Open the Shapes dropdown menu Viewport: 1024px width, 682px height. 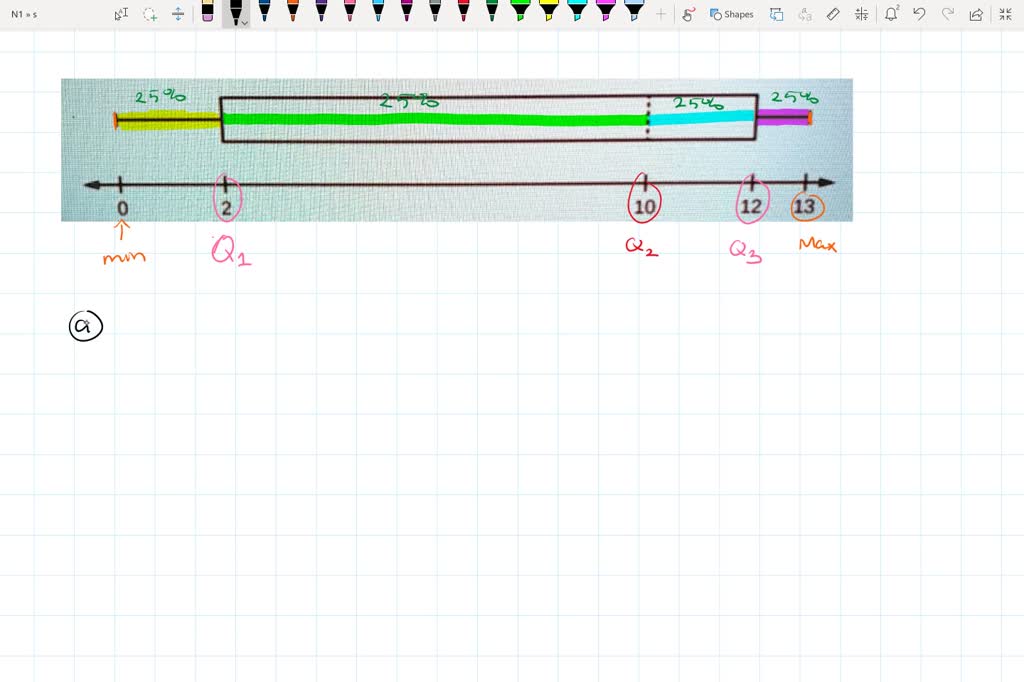coord(731,14)
